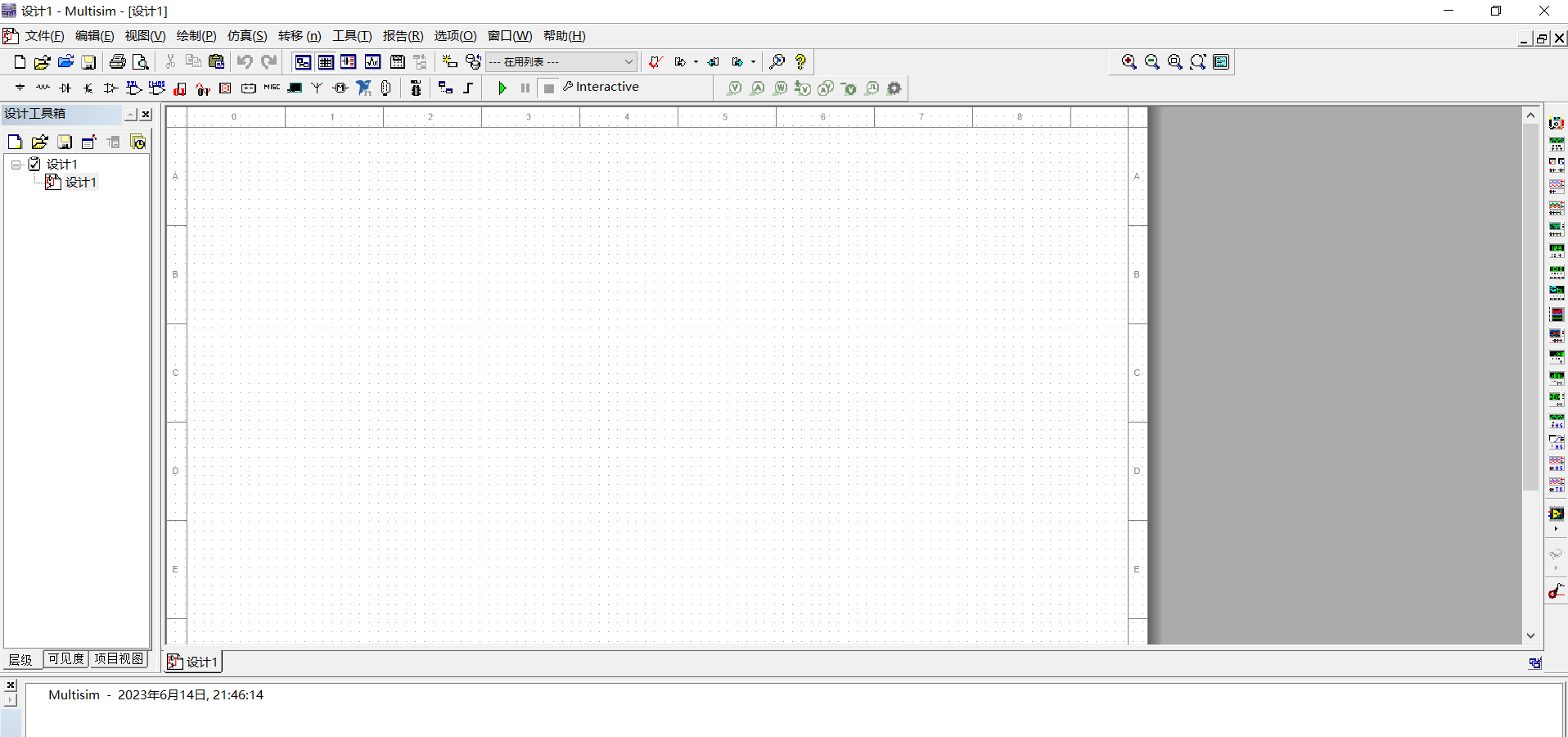The height and width of the screenshot is (737, 1568).
Task: Switch to the 层级 tab
Action: pos(21,660)
